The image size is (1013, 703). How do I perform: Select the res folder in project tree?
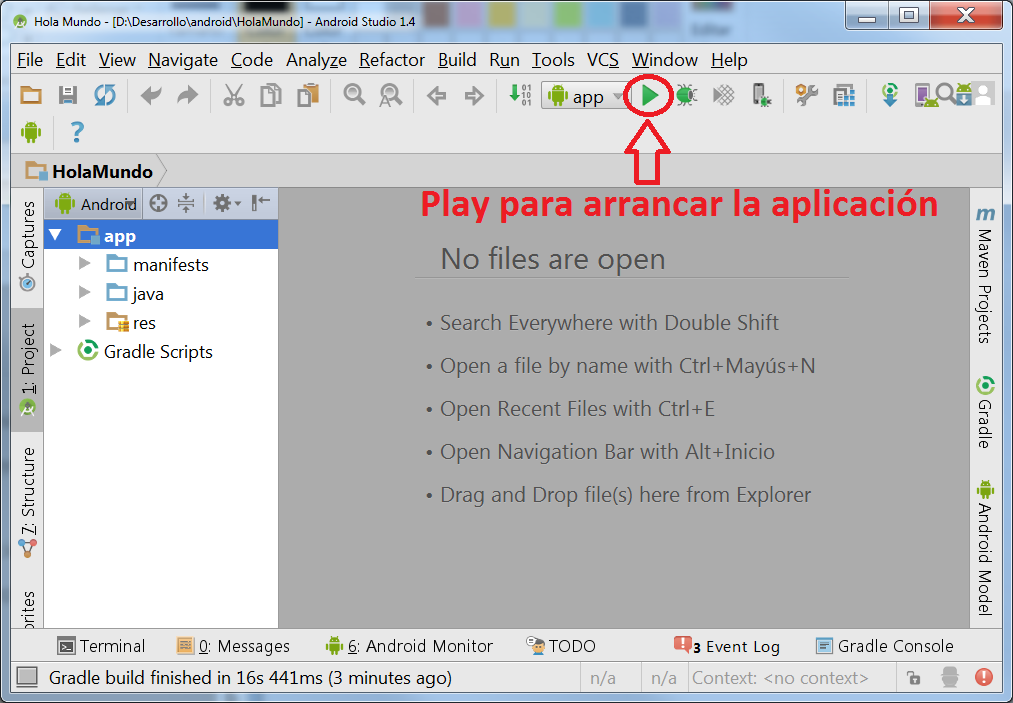pos(144,323)
